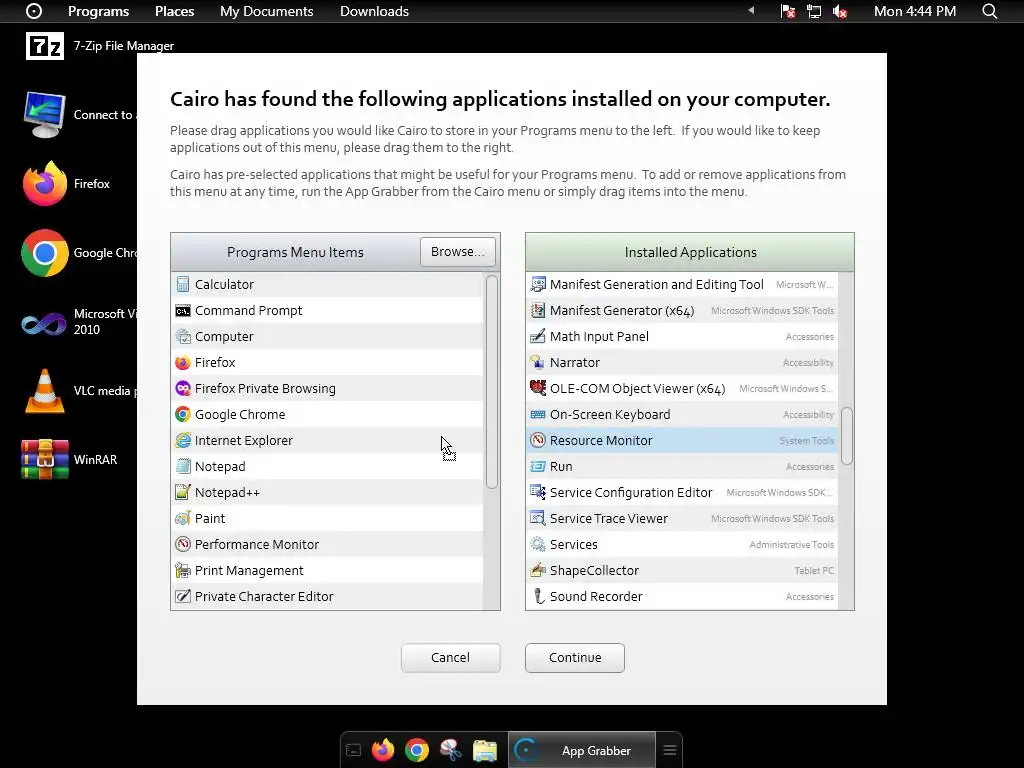This screenshot has width=1024, height=768.
Task: Click the Command Prompt icon
Action: [183, 310]
